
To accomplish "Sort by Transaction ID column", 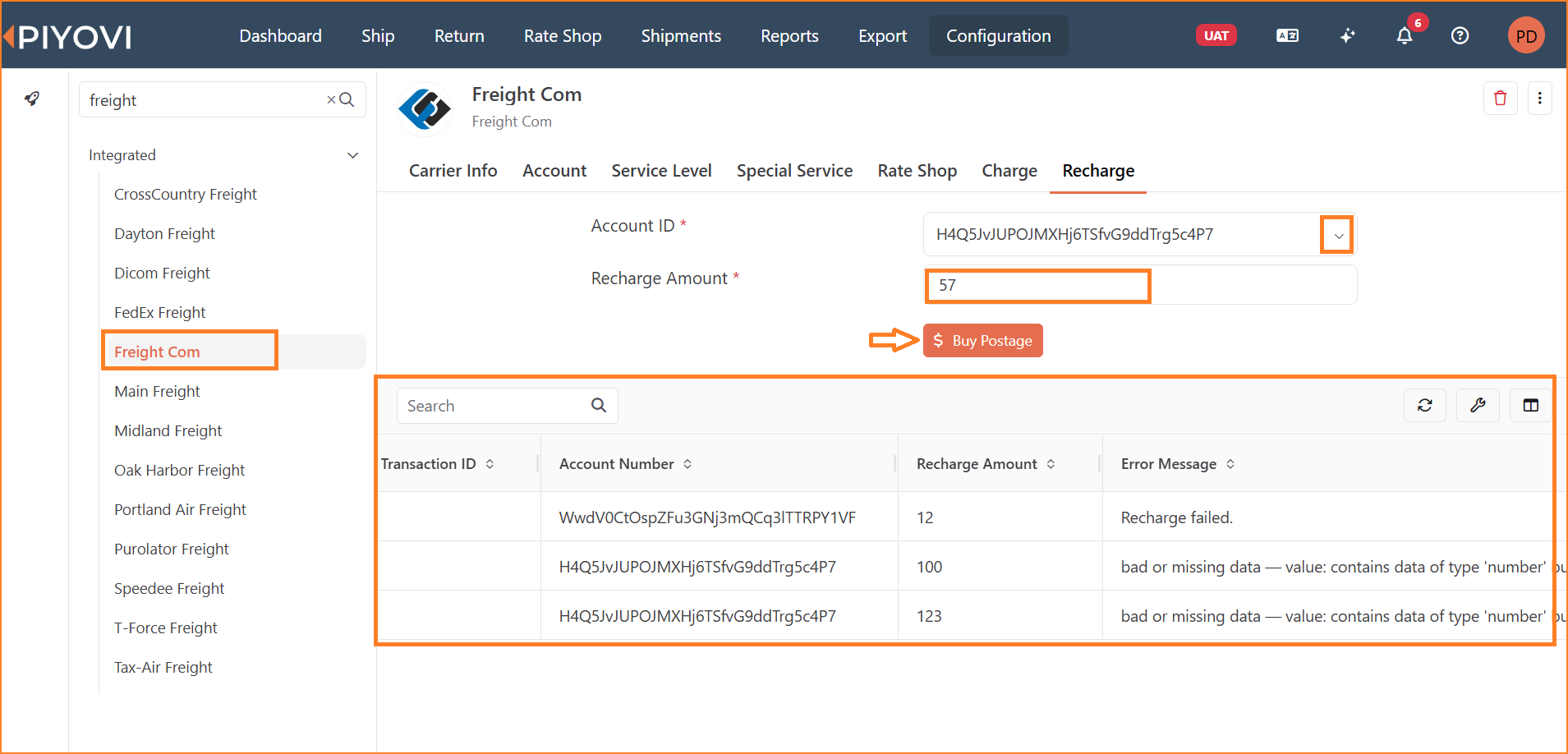I will [490, 464].
